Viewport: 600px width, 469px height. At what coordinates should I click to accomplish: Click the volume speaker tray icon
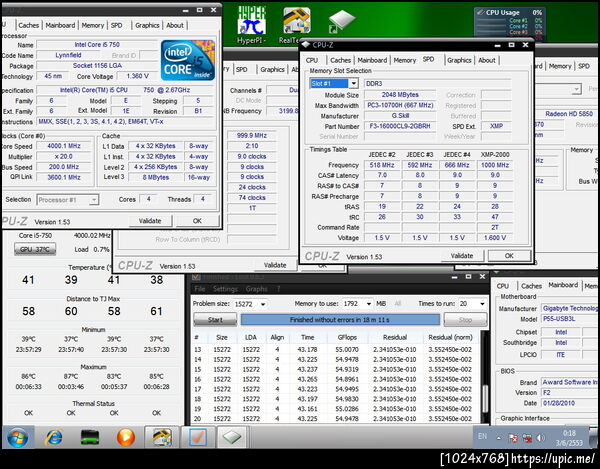540,438
